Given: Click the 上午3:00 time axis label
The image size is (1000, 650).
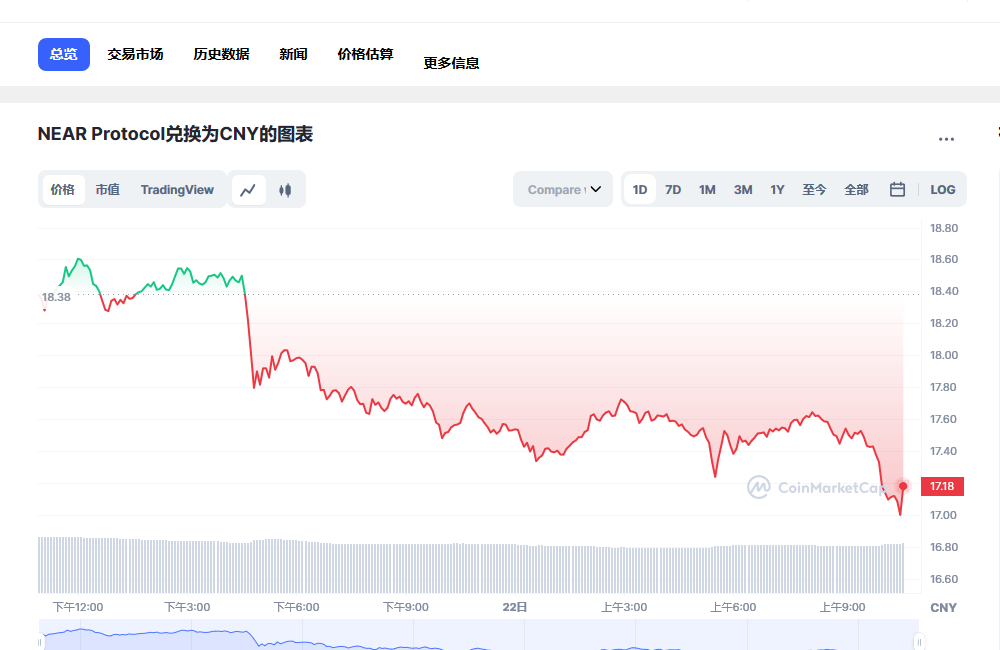Looking at the screenshot, I should pos(624,607).
